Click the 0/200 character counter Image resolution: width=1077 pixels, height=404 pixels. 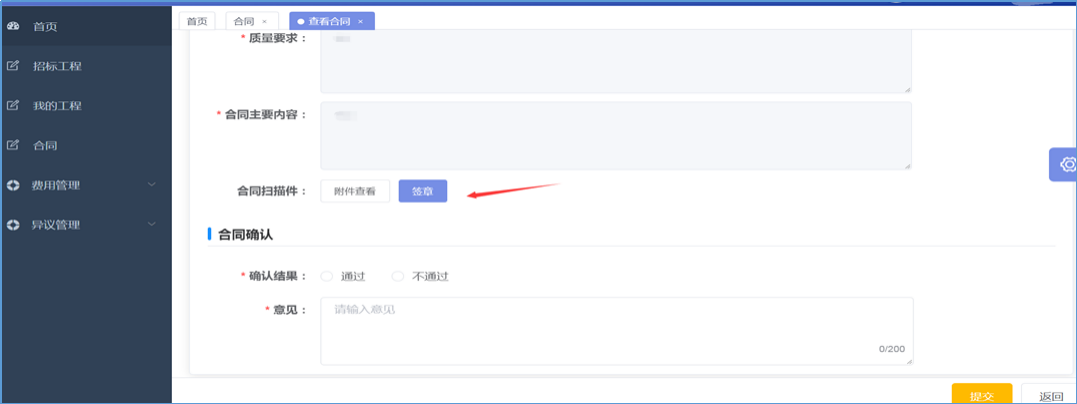pos(892,349)
